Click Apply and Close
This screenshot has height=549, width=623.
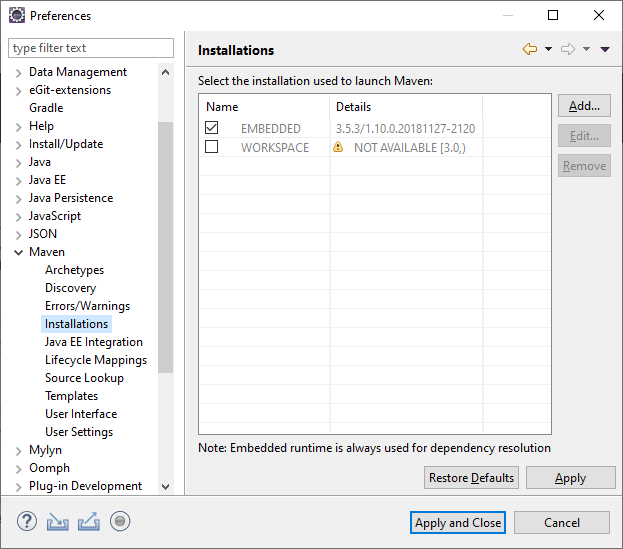point(458,522)
